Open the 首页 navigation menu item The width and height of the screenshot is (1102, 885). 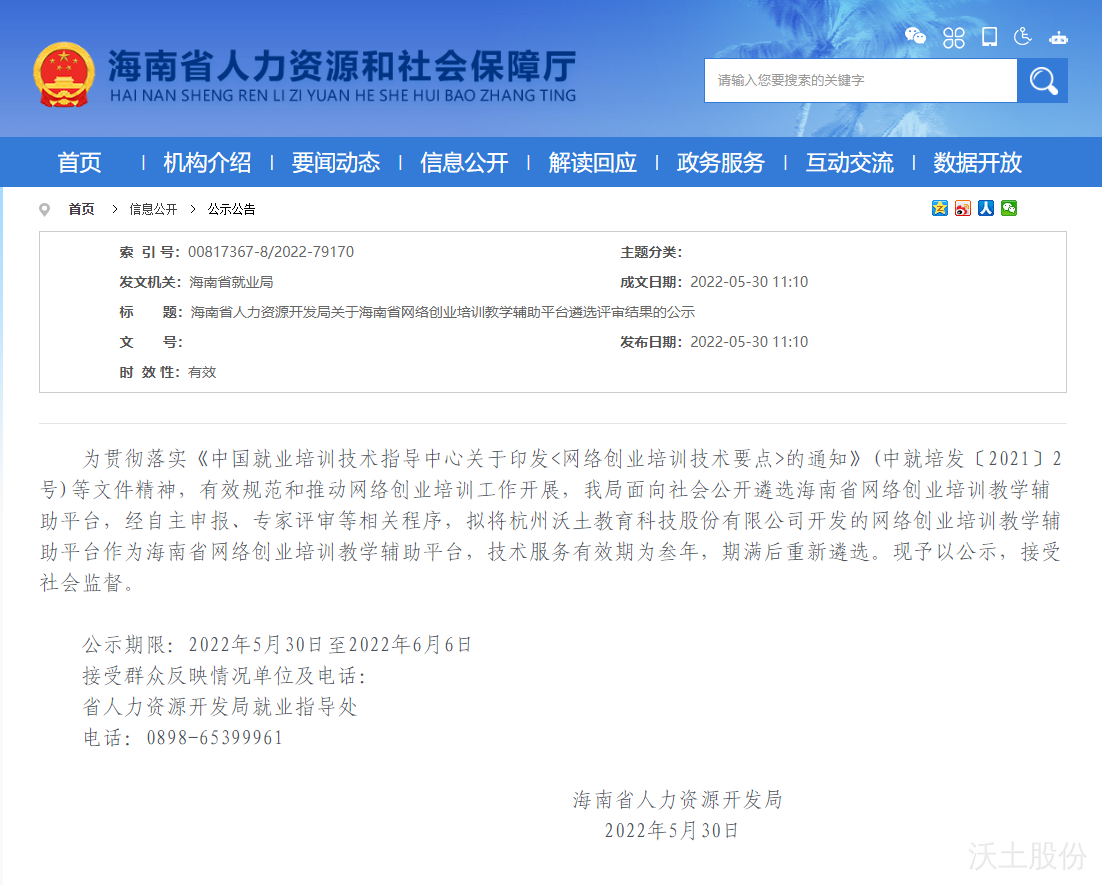pos(80,162)
